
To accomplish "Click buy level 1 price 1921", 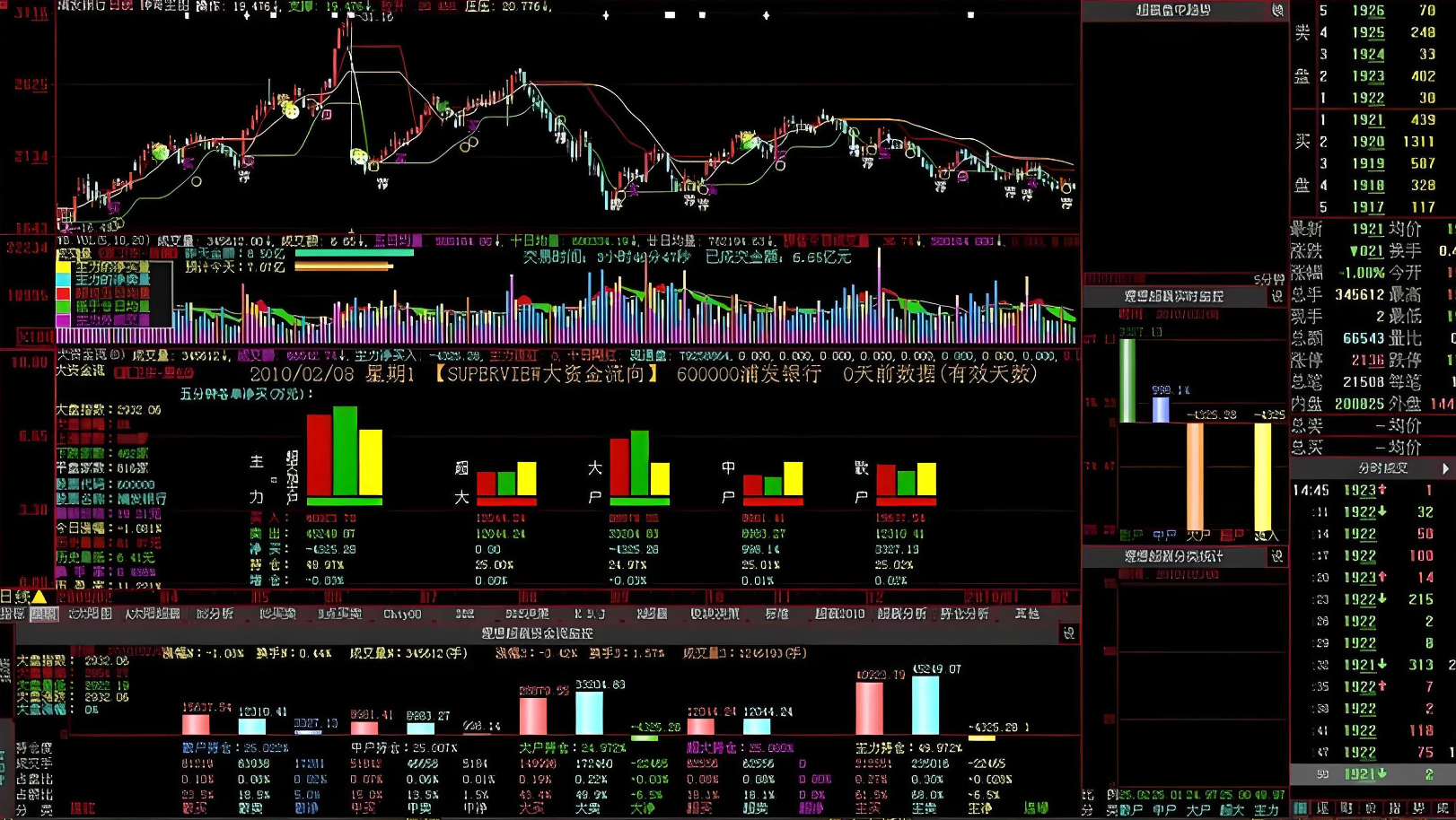I will 1367,120.
